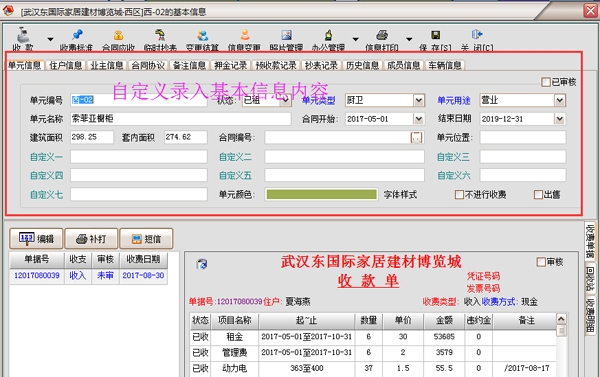Switch to 车辆信息 tab
Screen dimensions: 600x377
coord(445,65)
